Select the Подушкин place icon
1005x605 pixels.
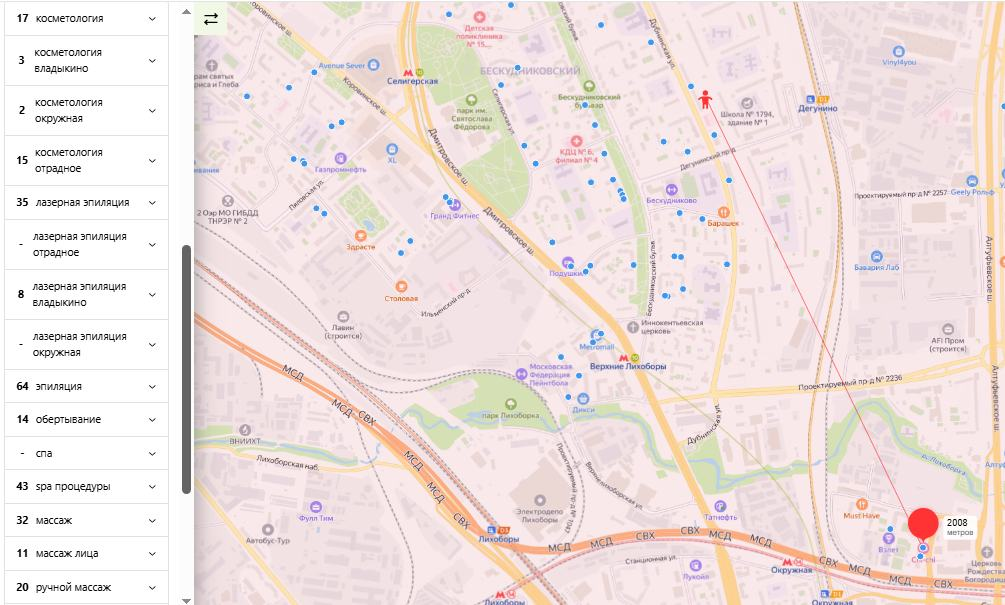click(x=567, y=263)
